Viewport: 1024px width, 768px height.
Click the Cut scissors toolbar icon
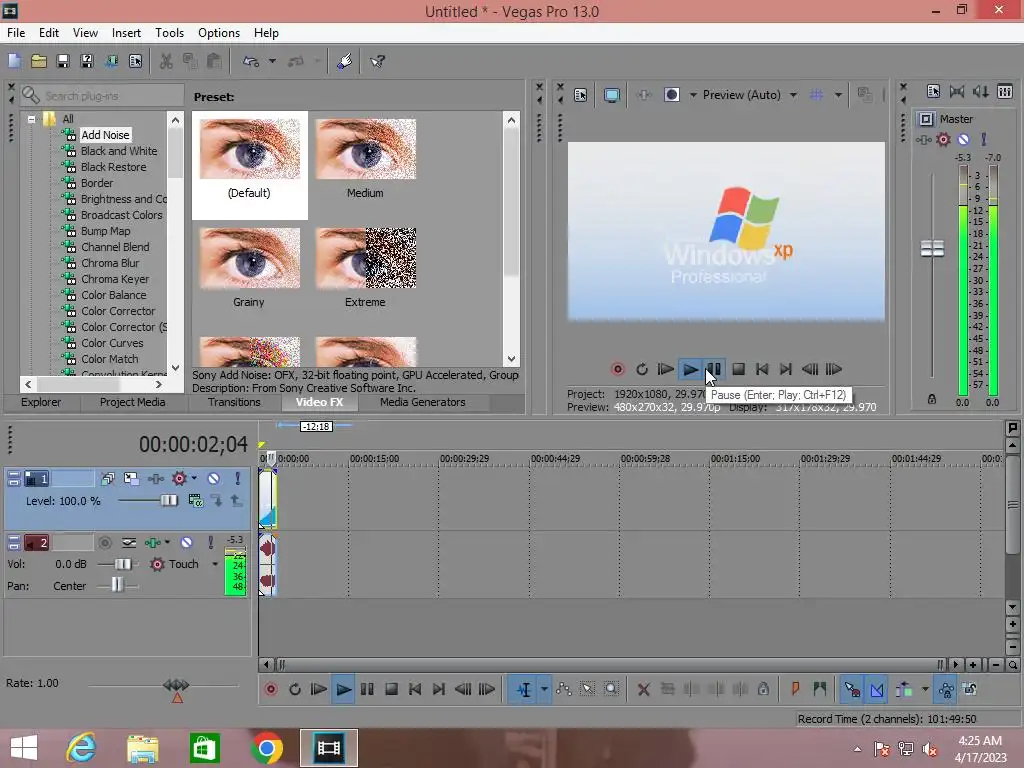[x=167, y=61]
